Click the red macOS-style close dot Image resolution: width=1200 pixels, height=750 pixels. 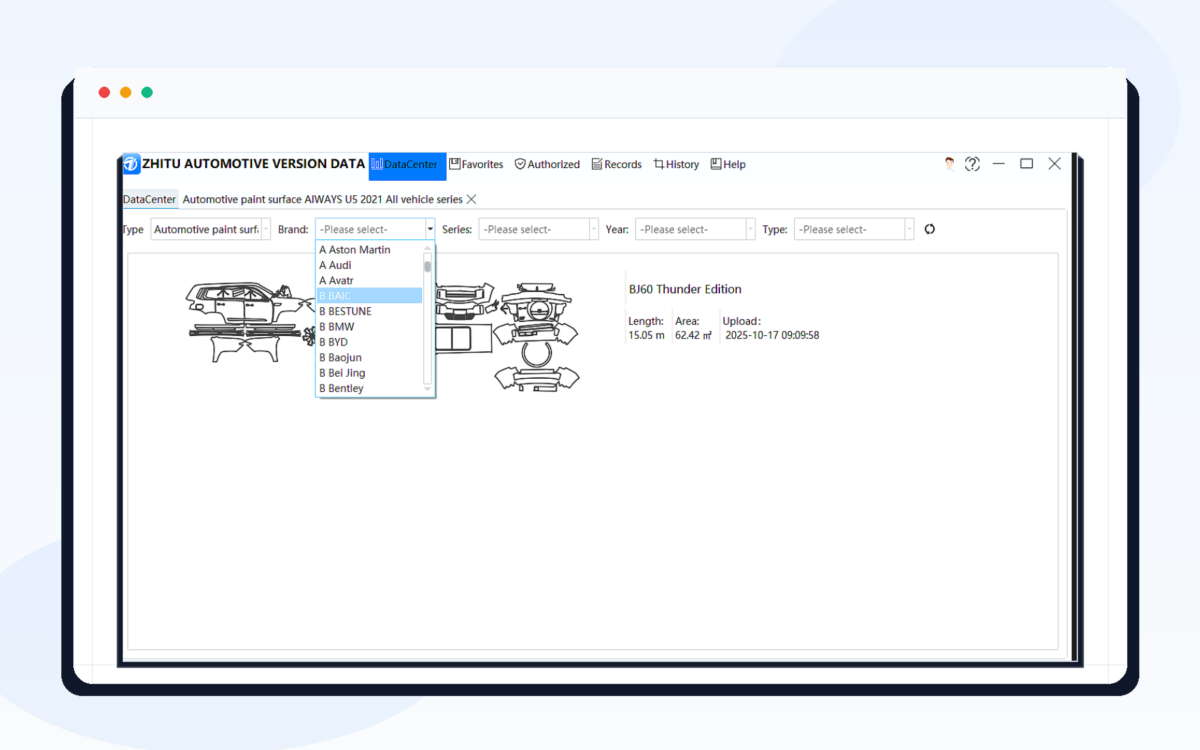pyautogui.click(x=104, y=92)
